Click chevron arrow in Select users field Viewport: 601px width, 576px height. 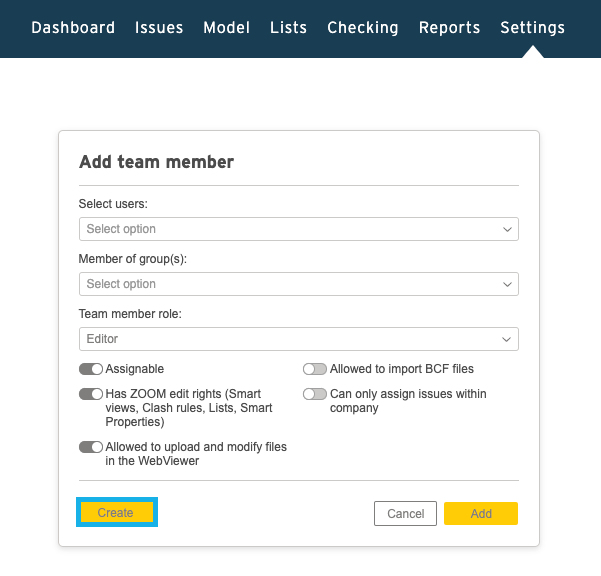click(507, 229)
